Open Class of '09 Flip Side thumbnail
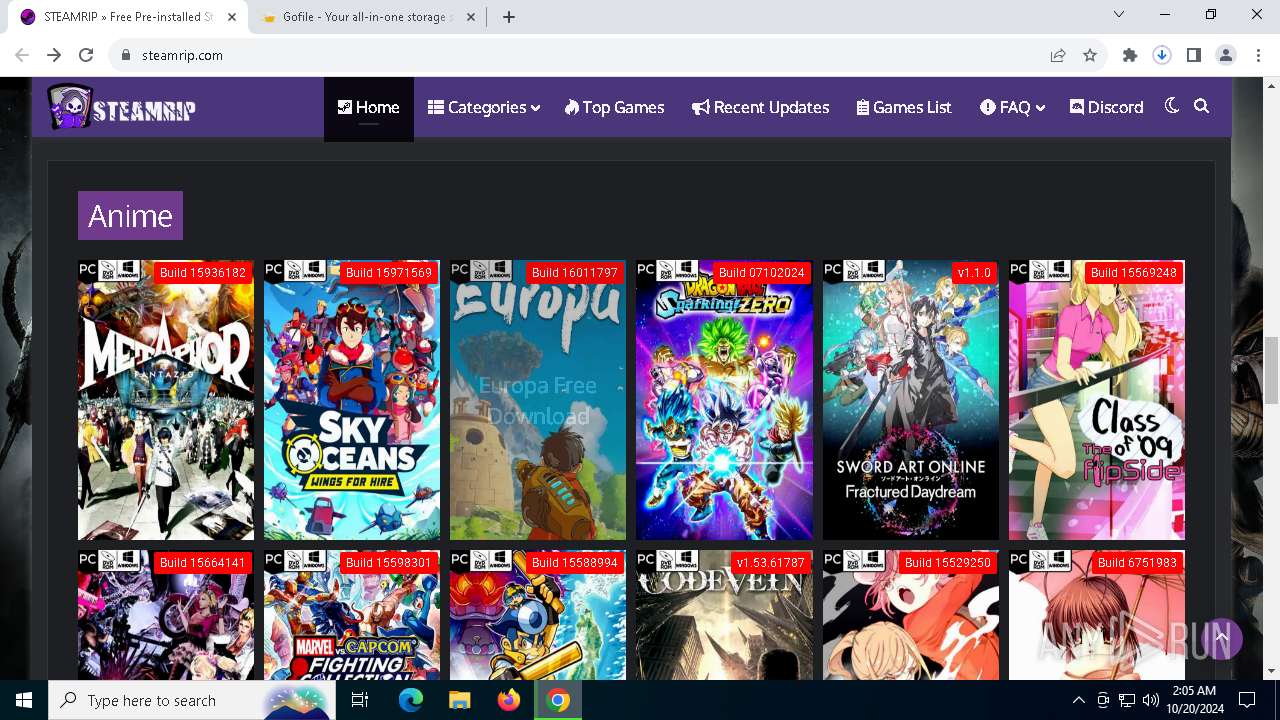This screenshot has height=720, width=1280. (1096, 400)
